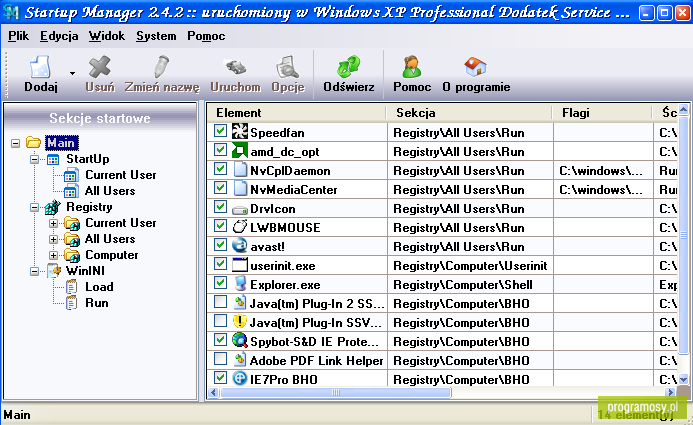Image resolution: width=693 pixels, height=425 pixels.
Task: Select the Load item under WinINI
Action: point(99,287)
